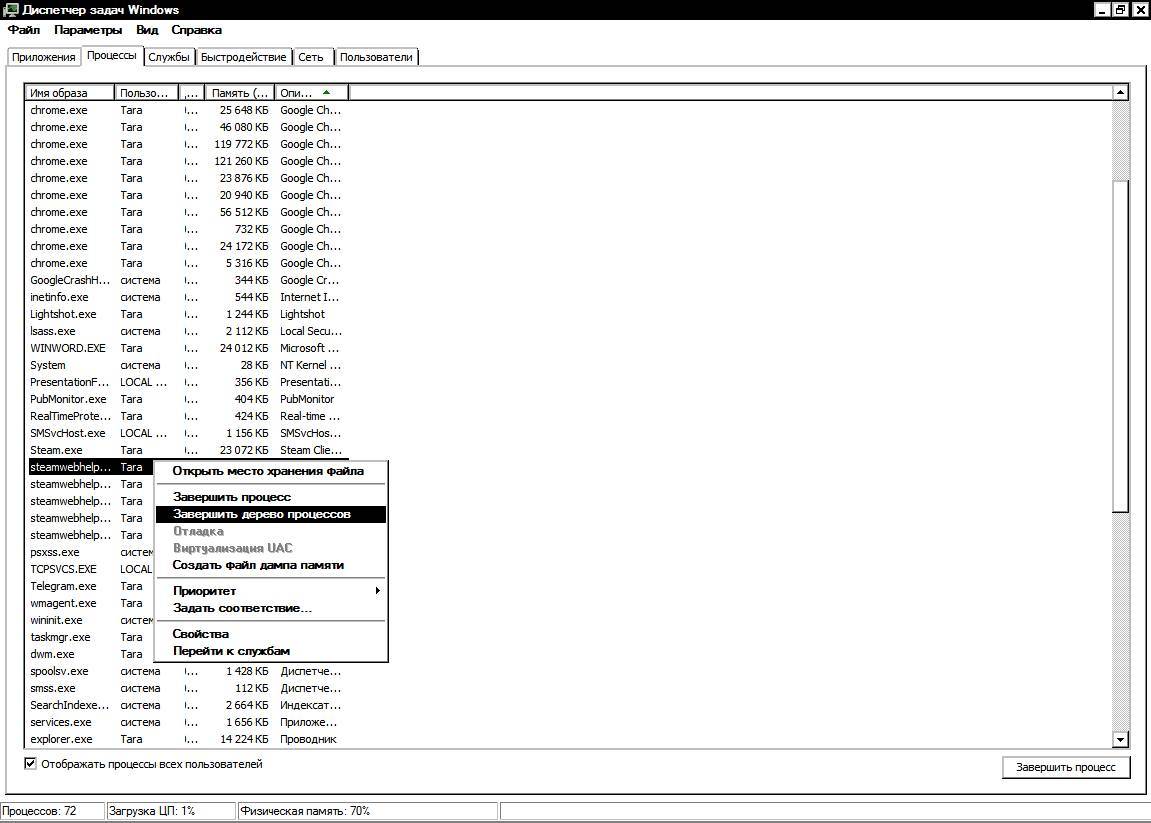Switch to the Службы tab
The image size is (1151, 823).
click(169, 57)
